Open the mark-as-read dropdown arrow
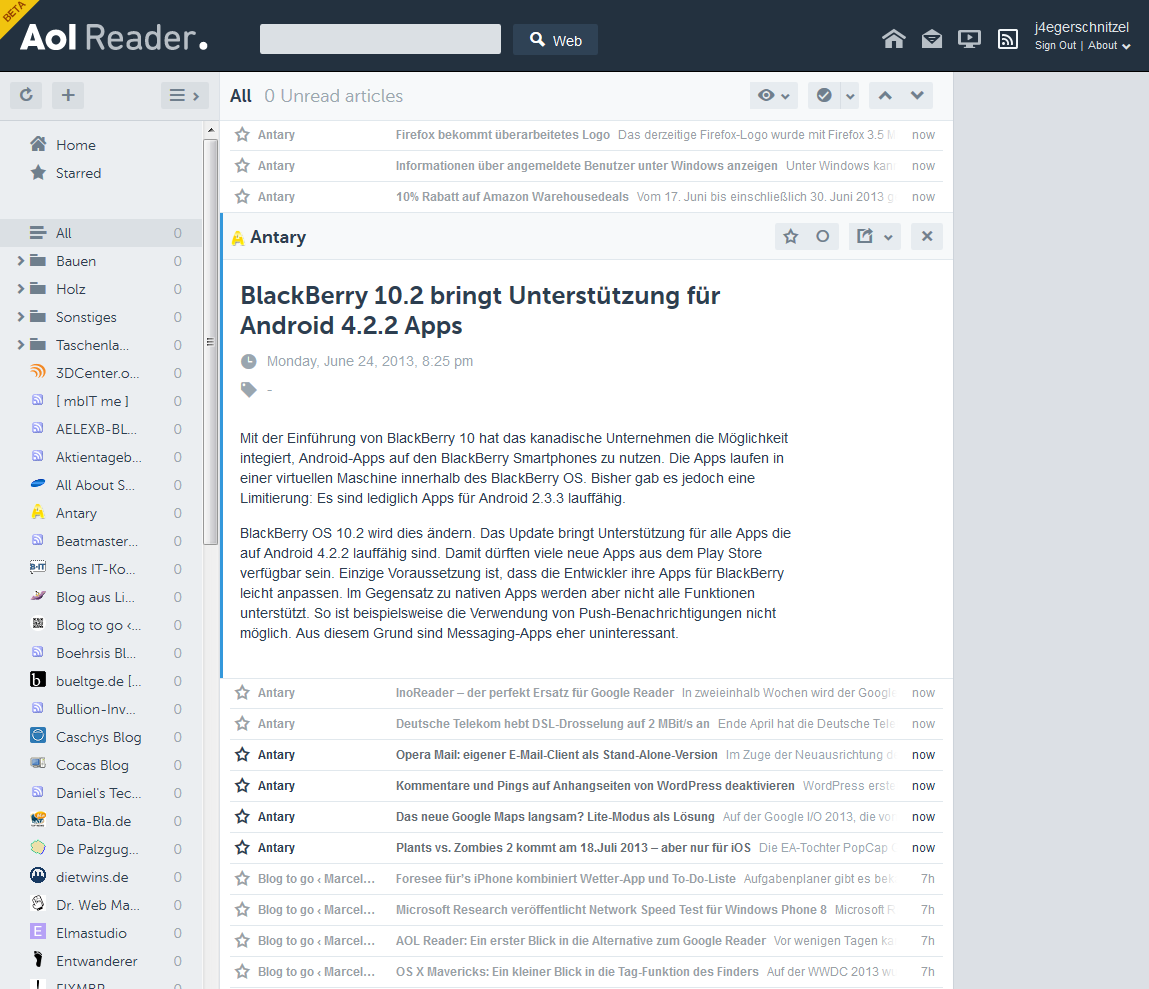Image resolution: width=1149 pixels, height=989 pixels. (x=850, y=95)
